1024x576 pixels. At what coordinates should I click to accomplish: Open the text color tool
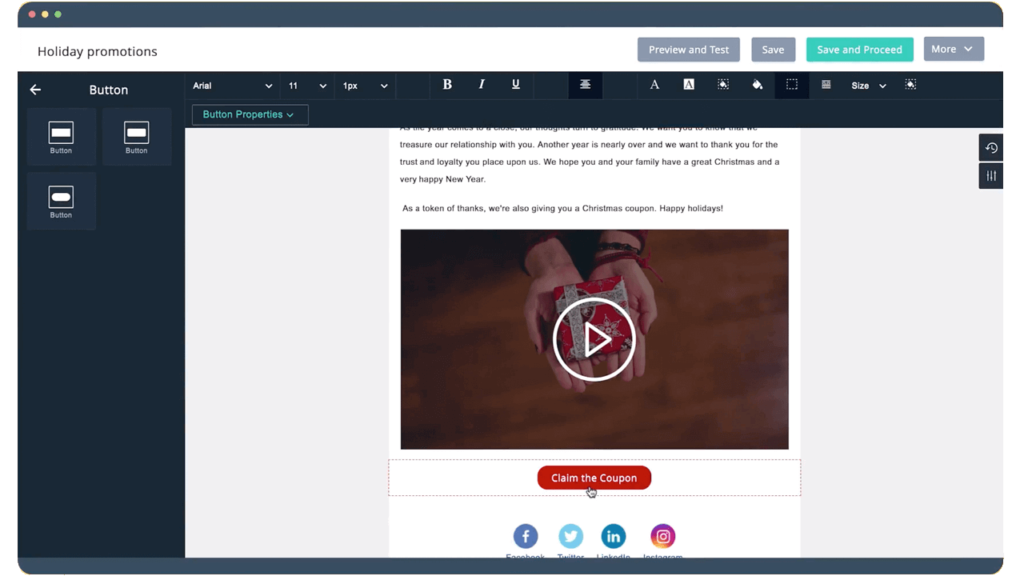point(654,84)
